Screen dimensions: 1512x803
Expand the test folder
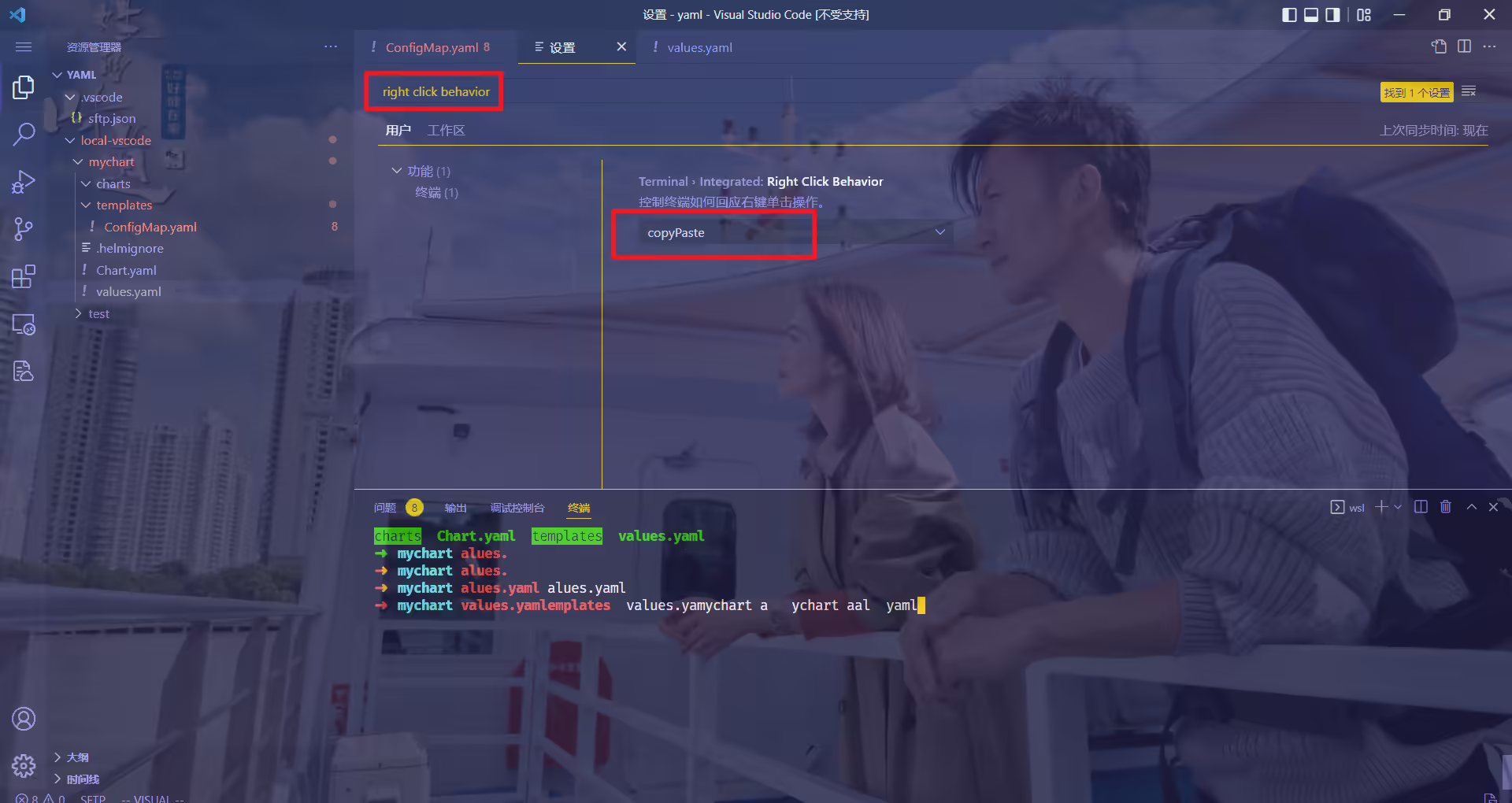[99, 314]
